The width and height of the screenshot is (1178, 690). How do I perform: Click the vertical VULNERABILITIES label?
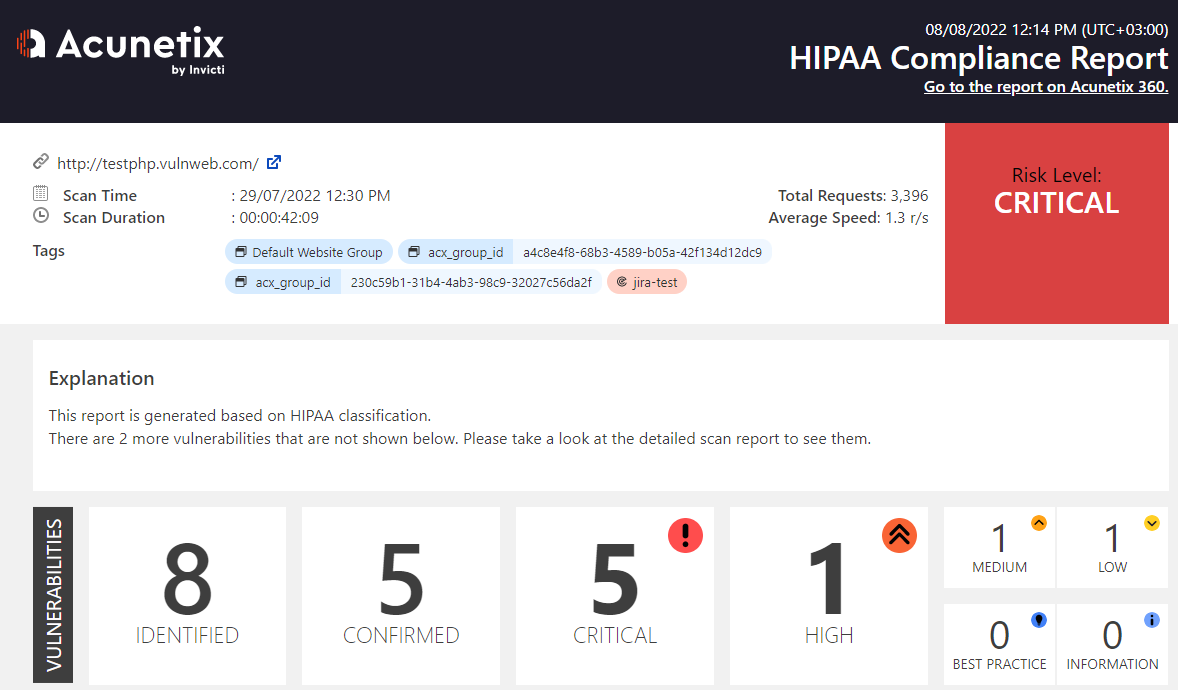click(x=53, y=595)
